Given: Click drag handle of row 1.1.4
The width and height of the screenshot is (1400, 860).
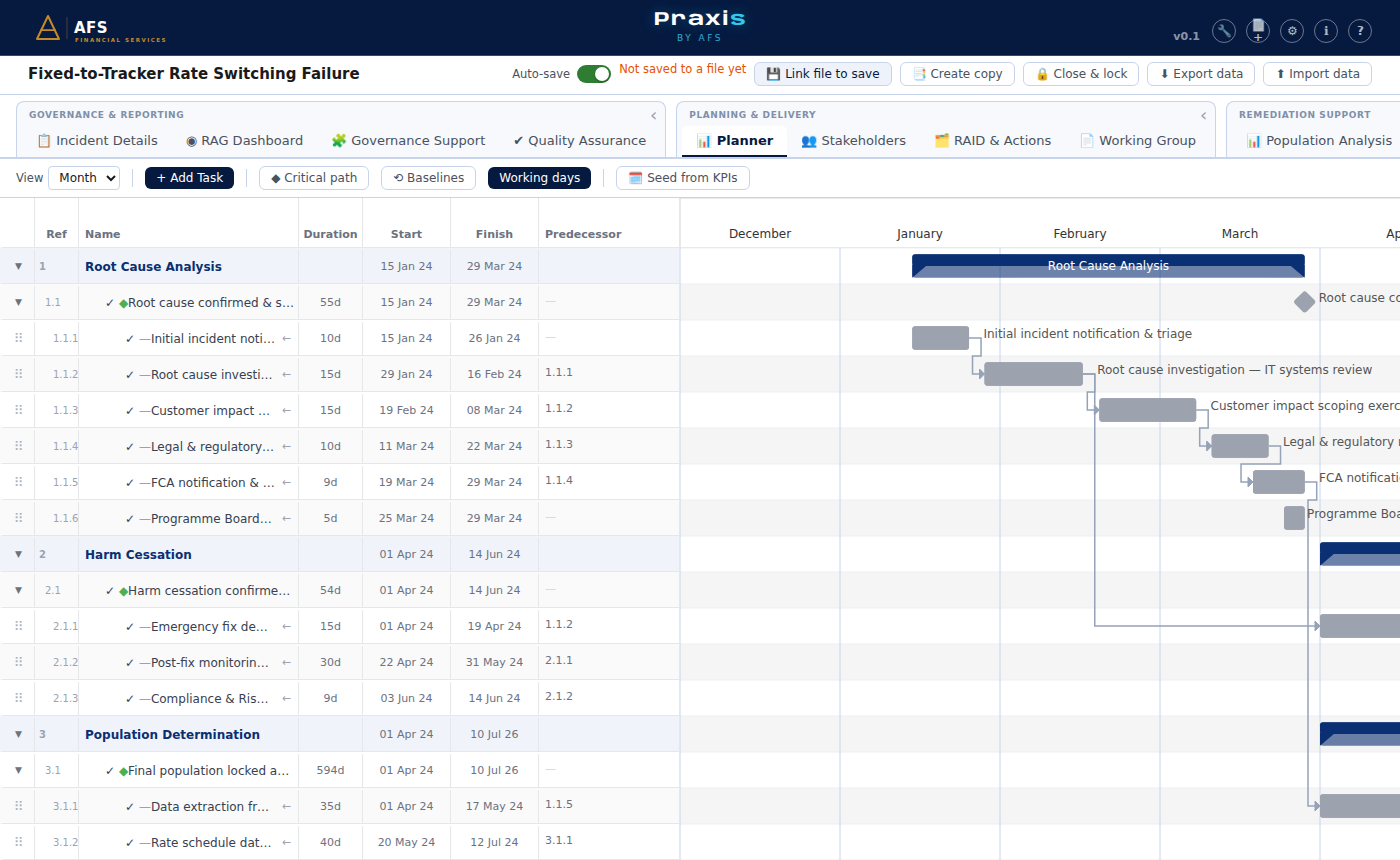Looking at the screenshot, I should [x=18, y=446].
